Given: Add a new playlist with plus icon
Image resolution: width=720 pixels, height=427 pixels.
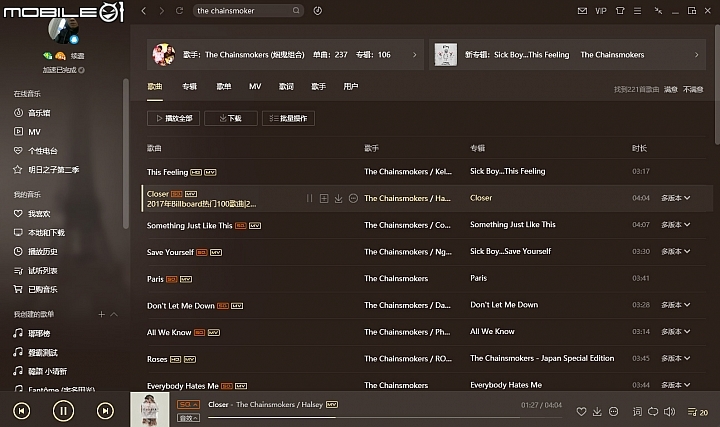Looking at the screenshot, I should click(101, 314).
